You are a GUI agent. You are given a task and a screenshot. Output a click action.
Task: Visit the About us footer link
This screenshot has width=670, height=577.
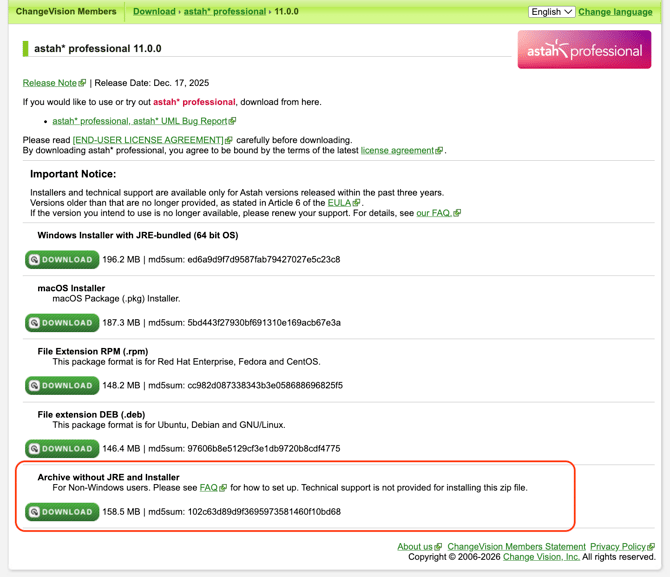(414, 547)
